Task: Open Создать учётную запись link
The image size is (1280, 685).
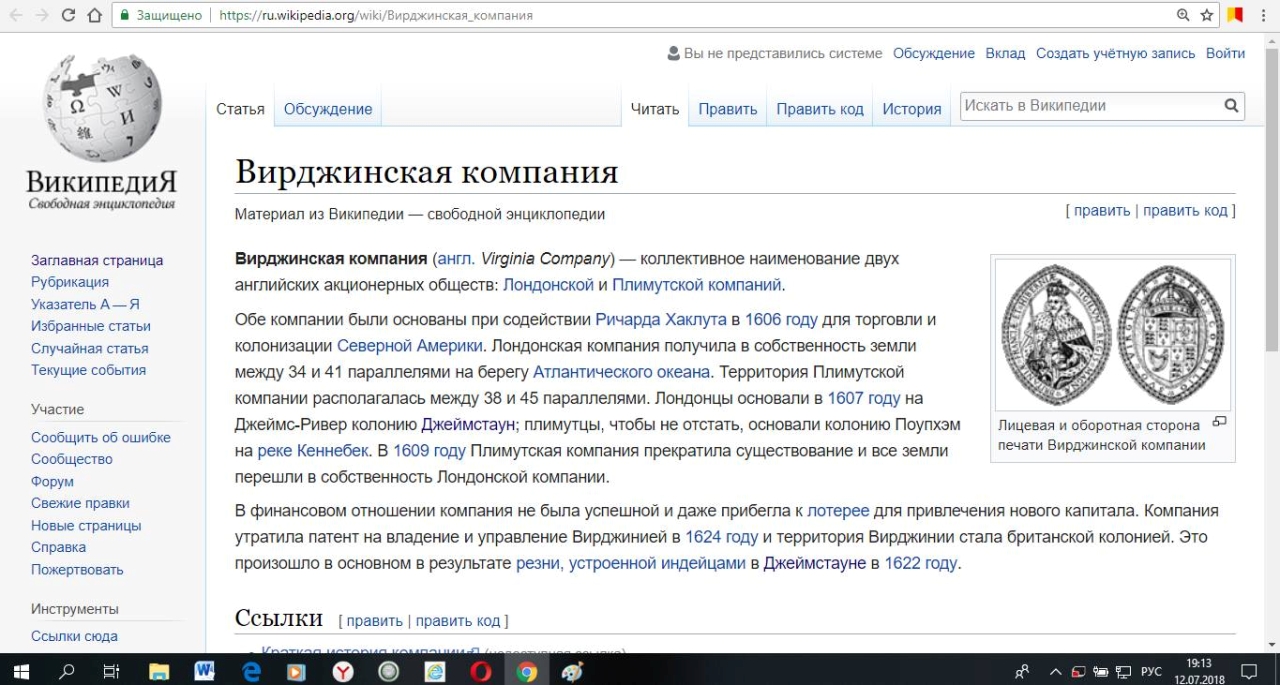Action: pyautogui.click(x=1115, y=53)
